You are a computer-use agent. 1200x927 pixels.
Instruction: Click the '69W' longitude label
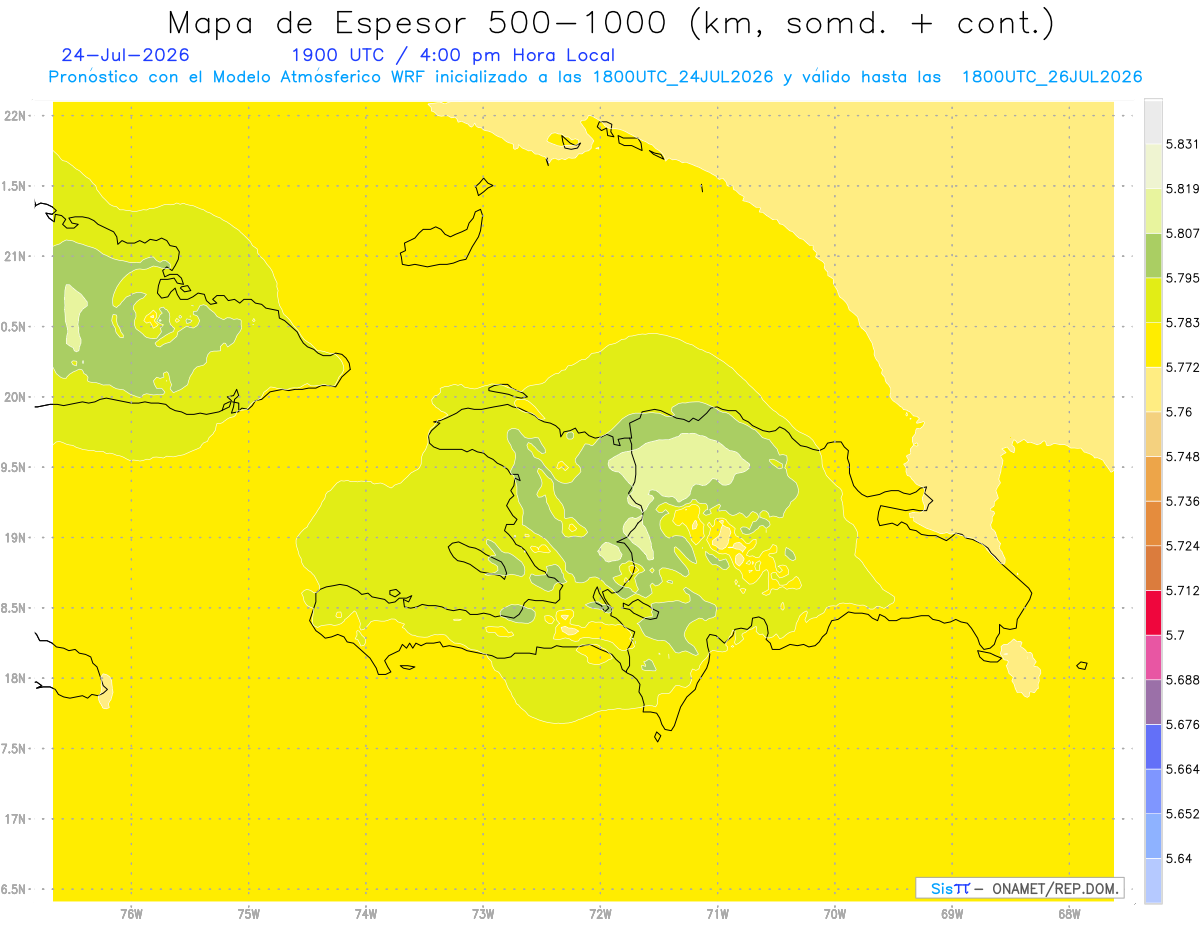[951, 914]
